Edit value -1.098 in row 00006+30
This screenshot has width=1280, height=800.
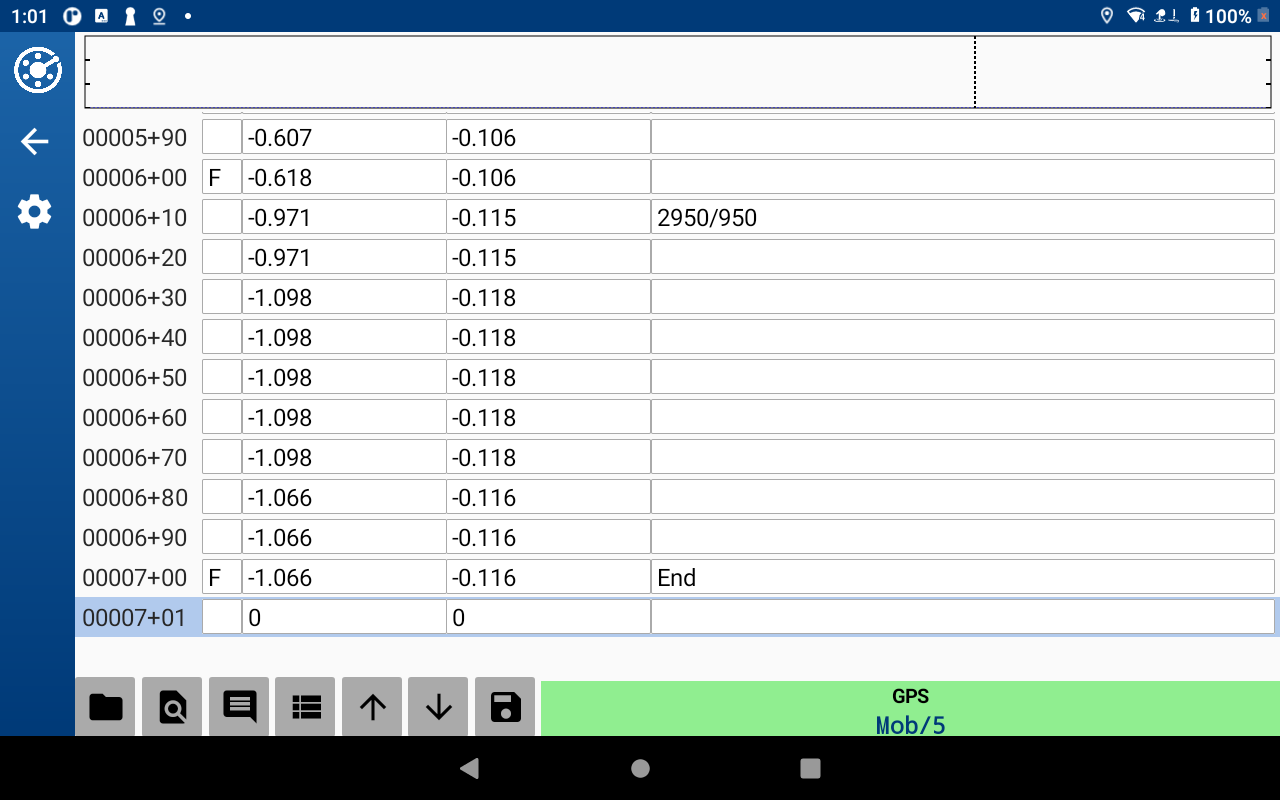tap(344, 297)
